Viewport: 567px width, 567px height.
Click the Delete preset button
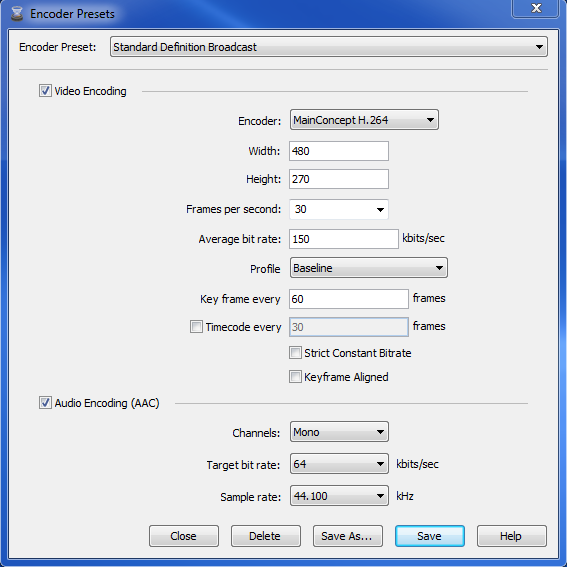click(x=266, y=536)
